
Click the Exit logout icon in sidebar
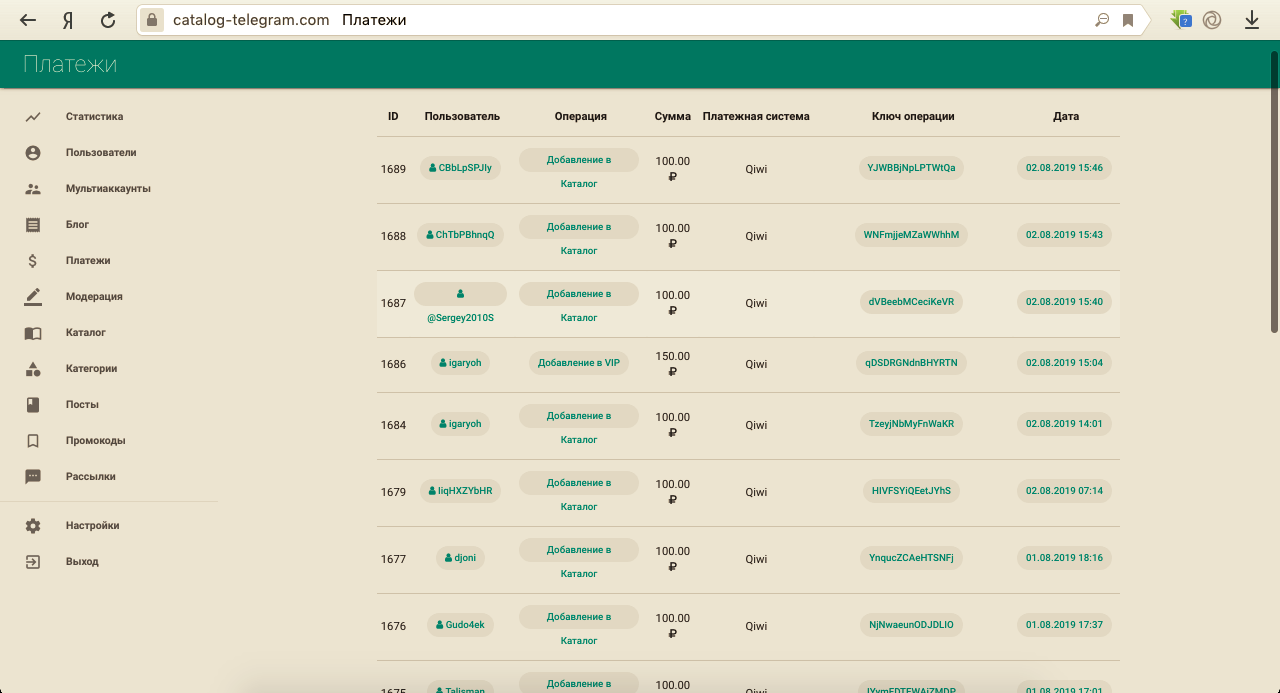33,562
